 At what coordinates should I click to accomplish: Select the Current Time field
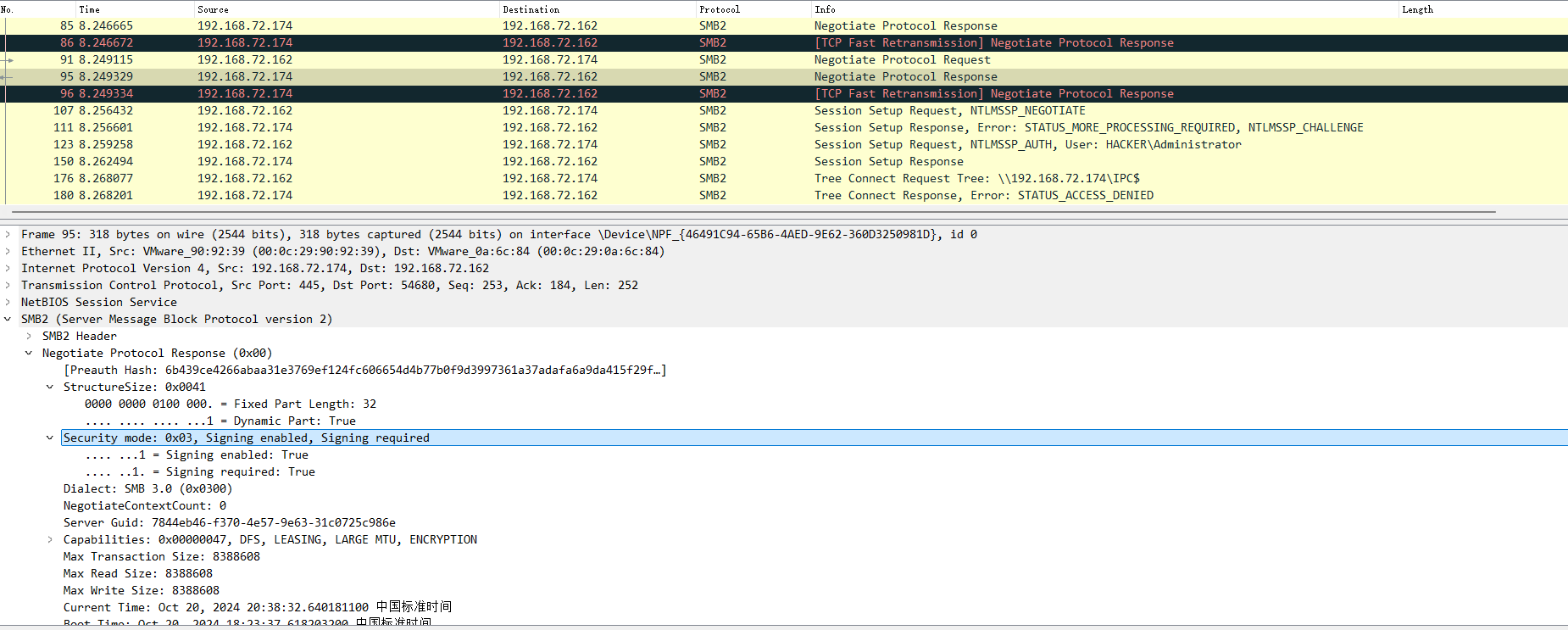click(258, 608)
